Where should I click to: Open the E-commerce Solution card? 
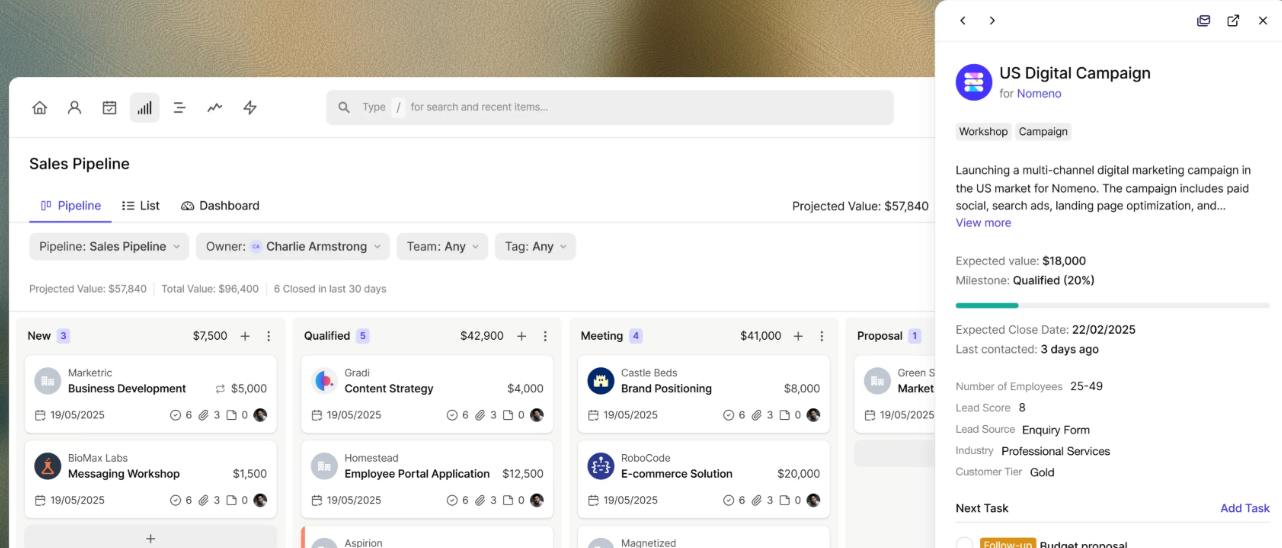point(704,478)
